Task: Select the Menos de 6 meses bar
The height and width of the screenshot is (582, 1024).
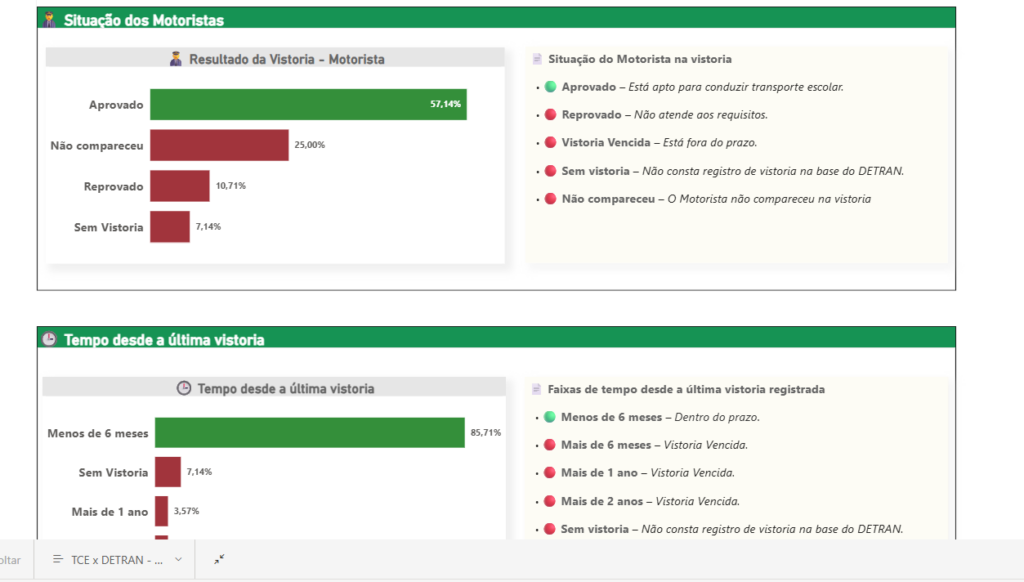Action: click(x=309, y=432)
